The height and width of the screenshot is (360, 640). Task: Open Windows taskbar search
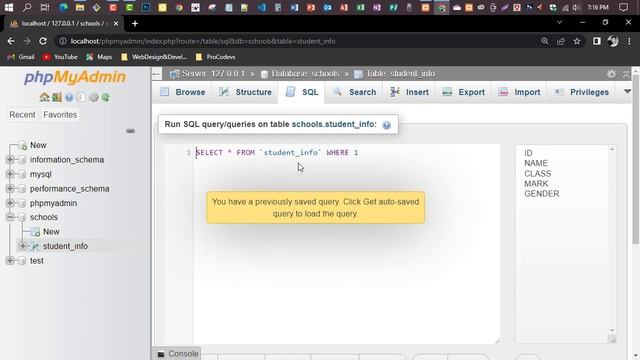click(27, 7)
